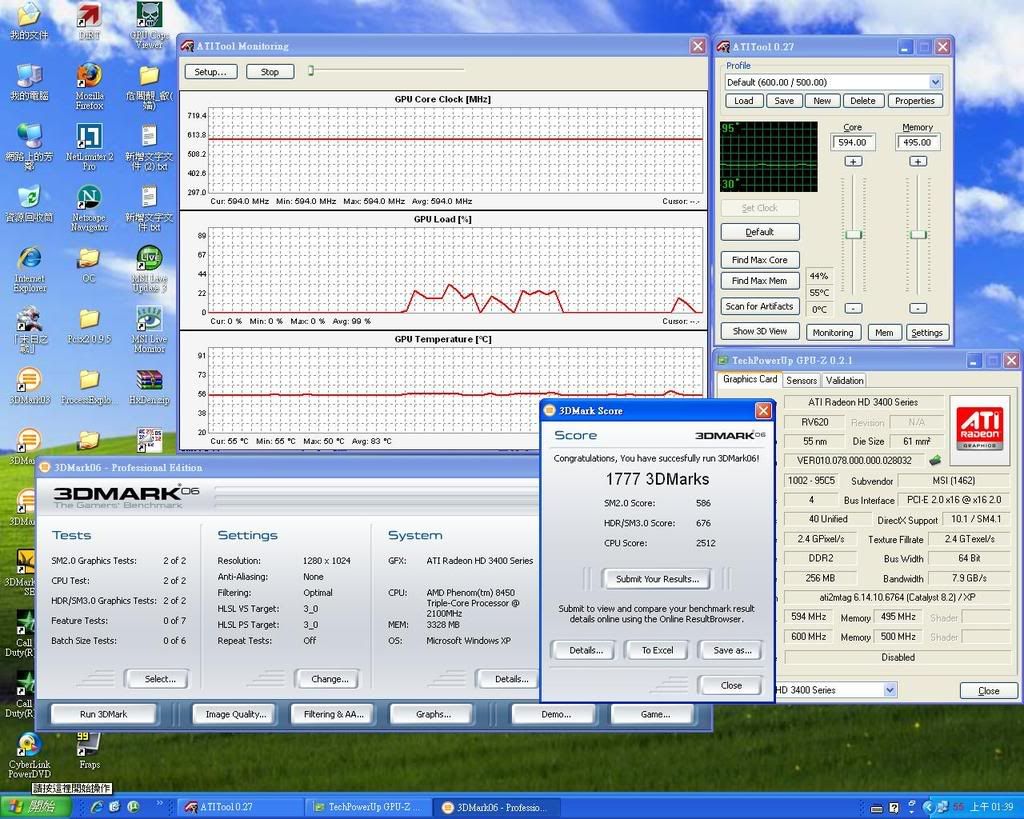
Task: Switch to TechPowerUp GPU-Z in the taskbar
Action: (x=369, y=807)
